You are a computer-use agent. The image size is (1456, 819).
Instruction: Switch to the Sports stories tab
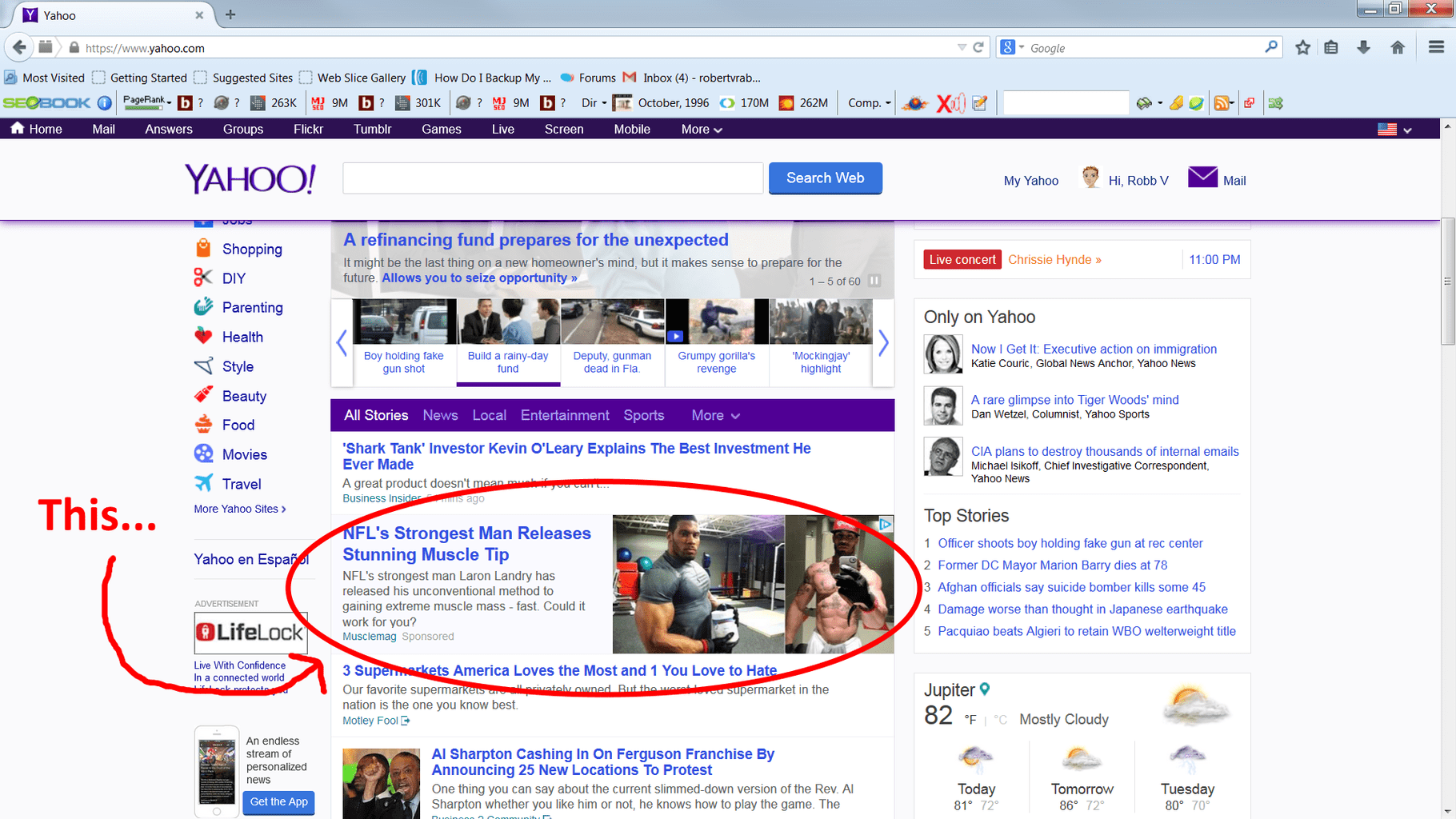point(644,415)
